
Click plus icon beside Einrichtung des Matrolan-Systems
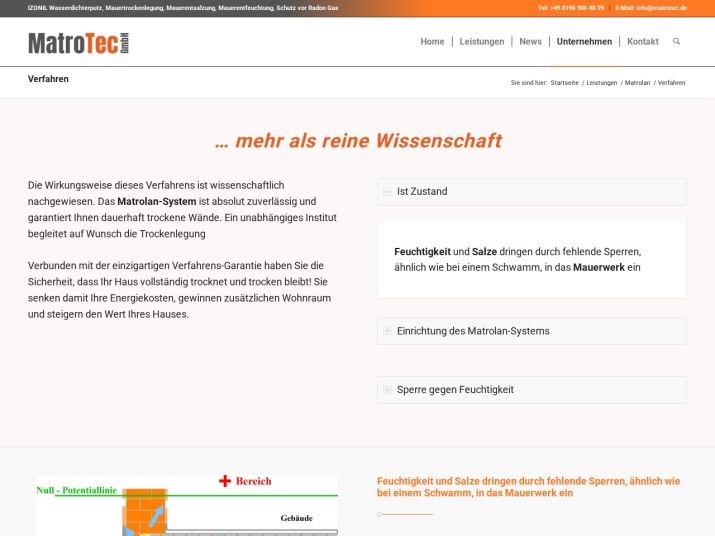coord(387,331)
